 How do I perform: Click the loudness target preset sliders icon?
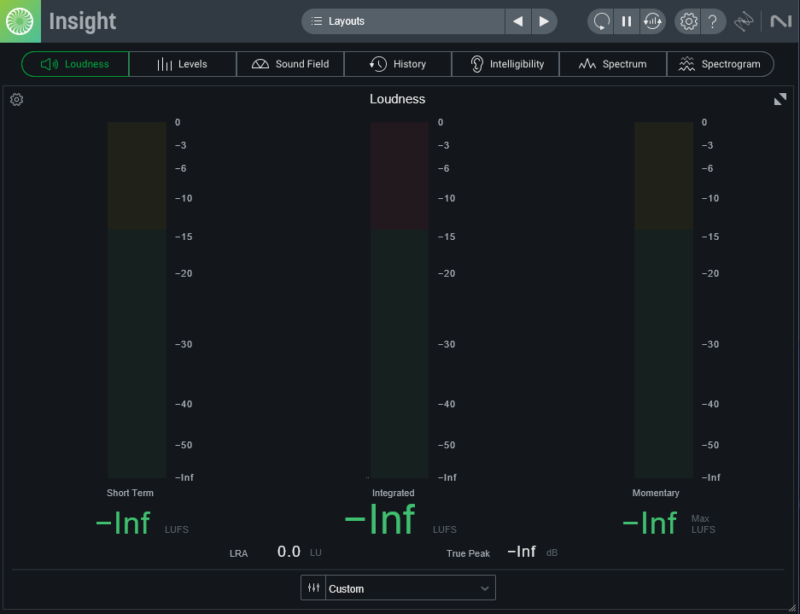pos(313,588)
